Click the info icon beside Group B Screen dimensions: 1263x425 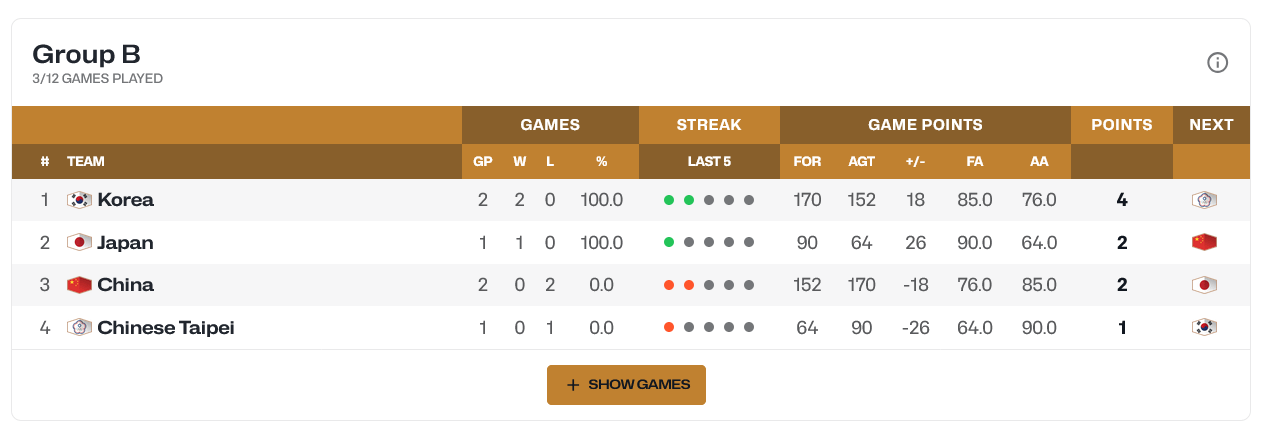(x=1217, y=63)
